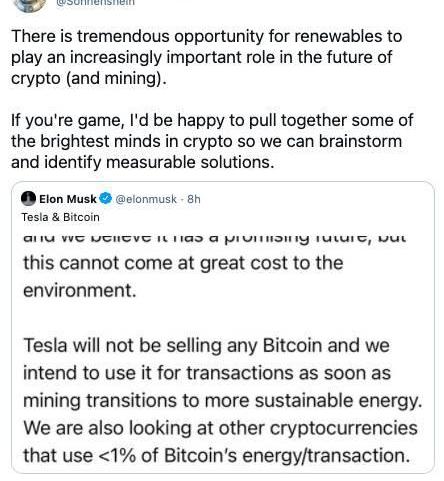Open the @Sonnenshein handle link

95,2
